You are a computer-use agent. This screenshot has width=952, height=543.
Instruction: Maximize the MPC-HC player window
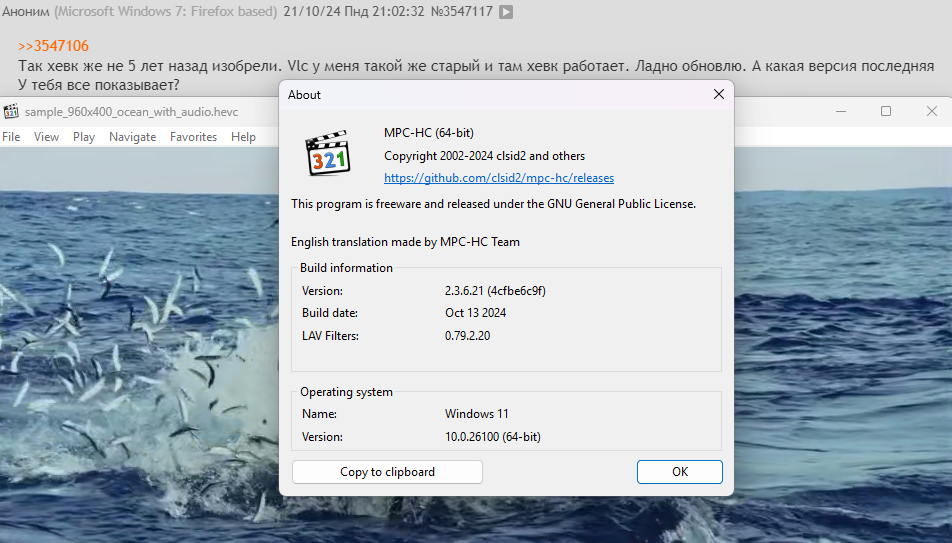886,111
